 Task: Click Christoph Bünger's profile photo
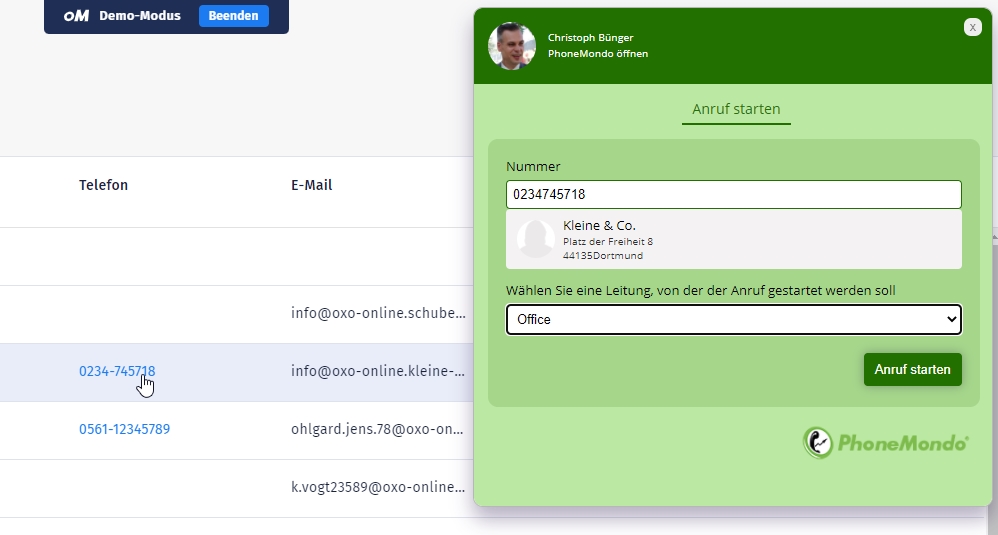pyautogui.click(x=512, y=46)
